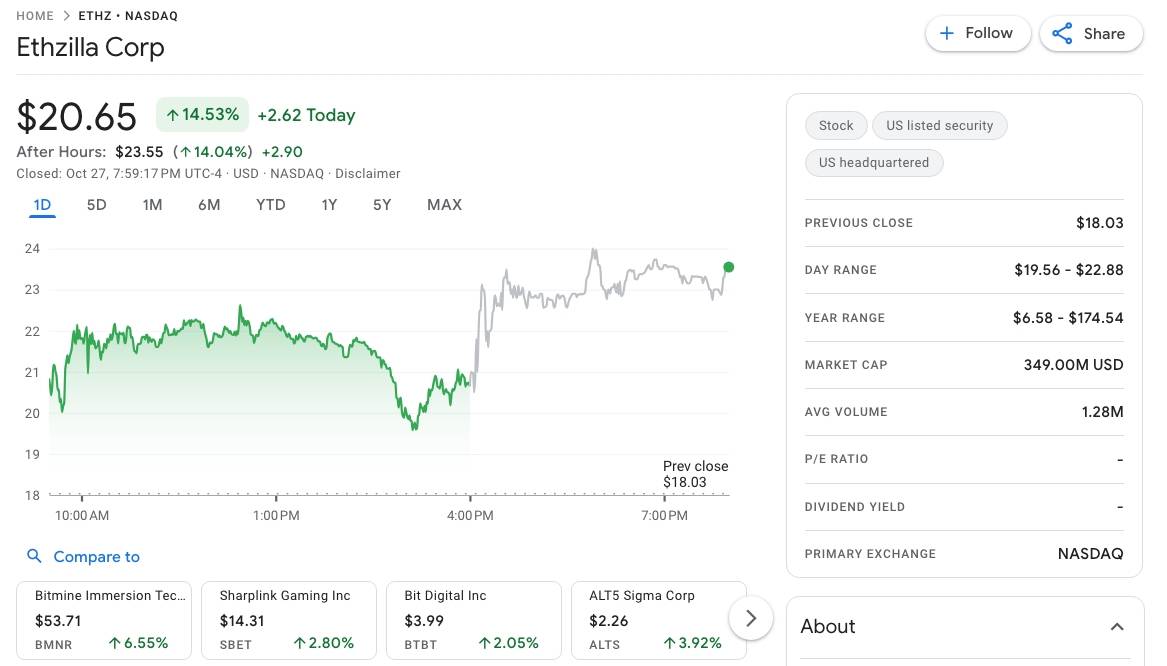
Task: Open the 5Y chart range
Action: click(x=382, y=205)
